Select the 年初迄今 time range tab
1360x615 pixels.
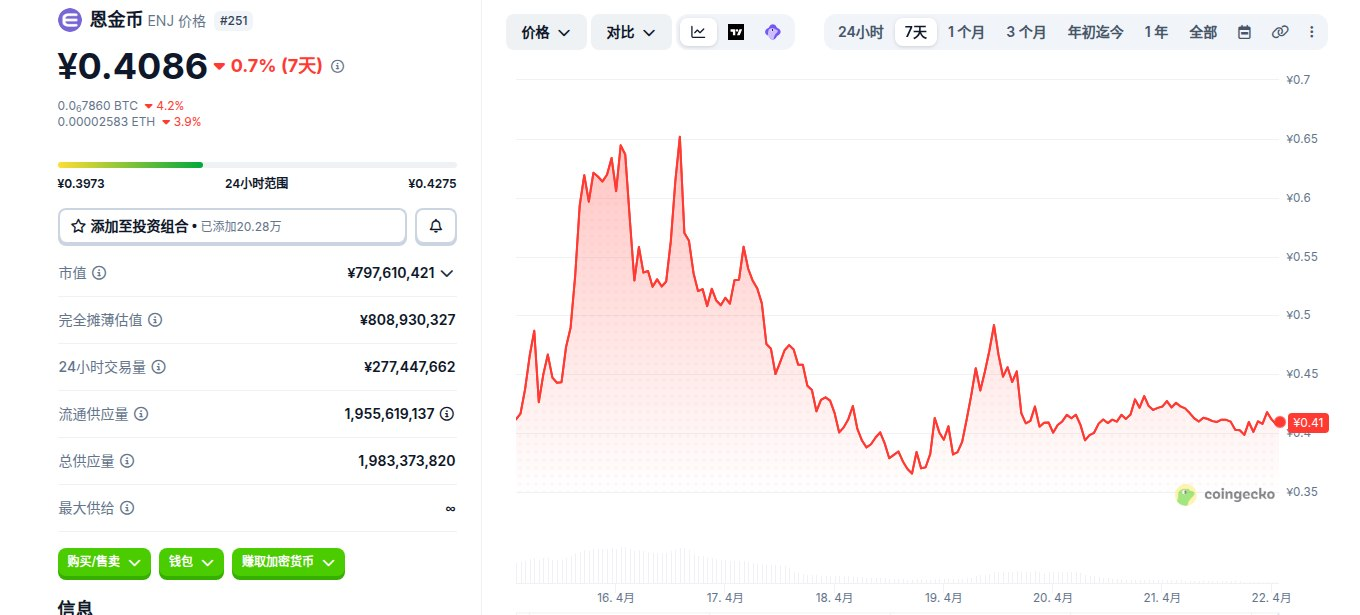1095,32
